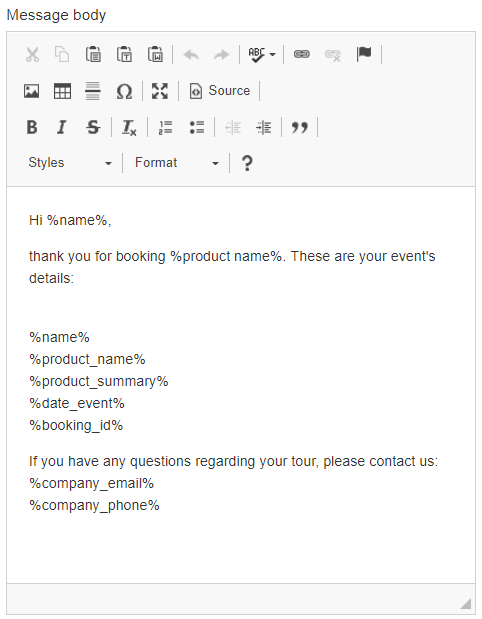
Task: Click the '%product_name%' placeholder line
Action: point(87,359)
